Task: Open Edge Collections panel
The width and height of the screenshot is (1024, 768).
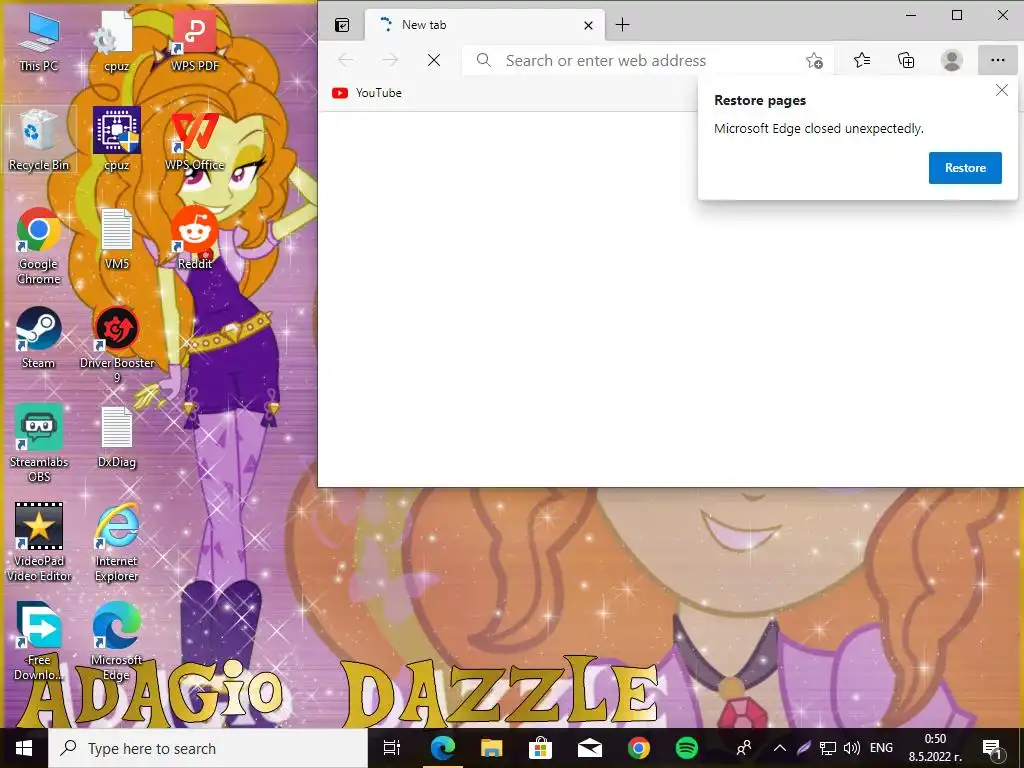Action: (x=906, y=61)
